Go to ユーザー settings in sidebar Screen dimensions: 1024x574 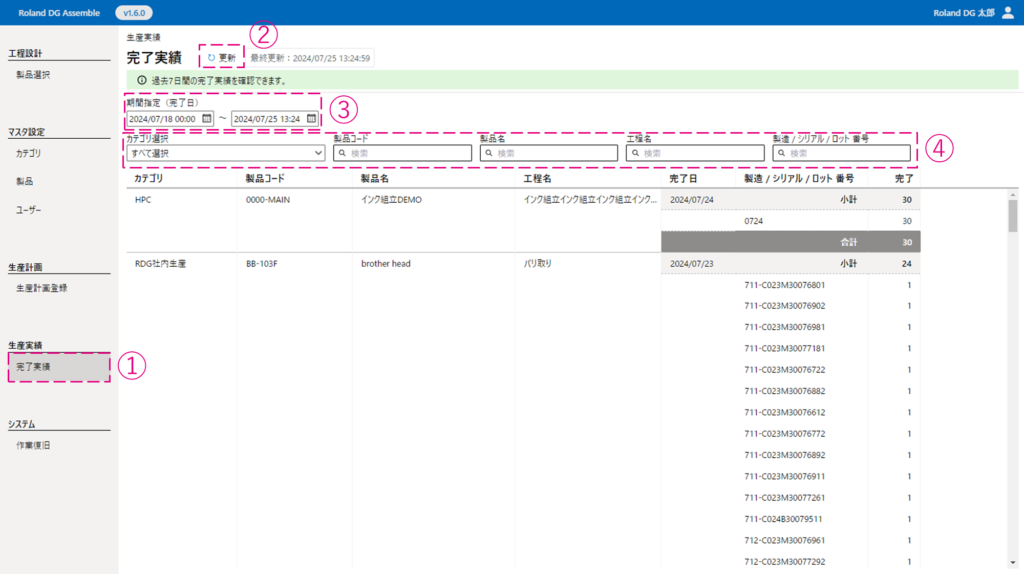[29, 210]
